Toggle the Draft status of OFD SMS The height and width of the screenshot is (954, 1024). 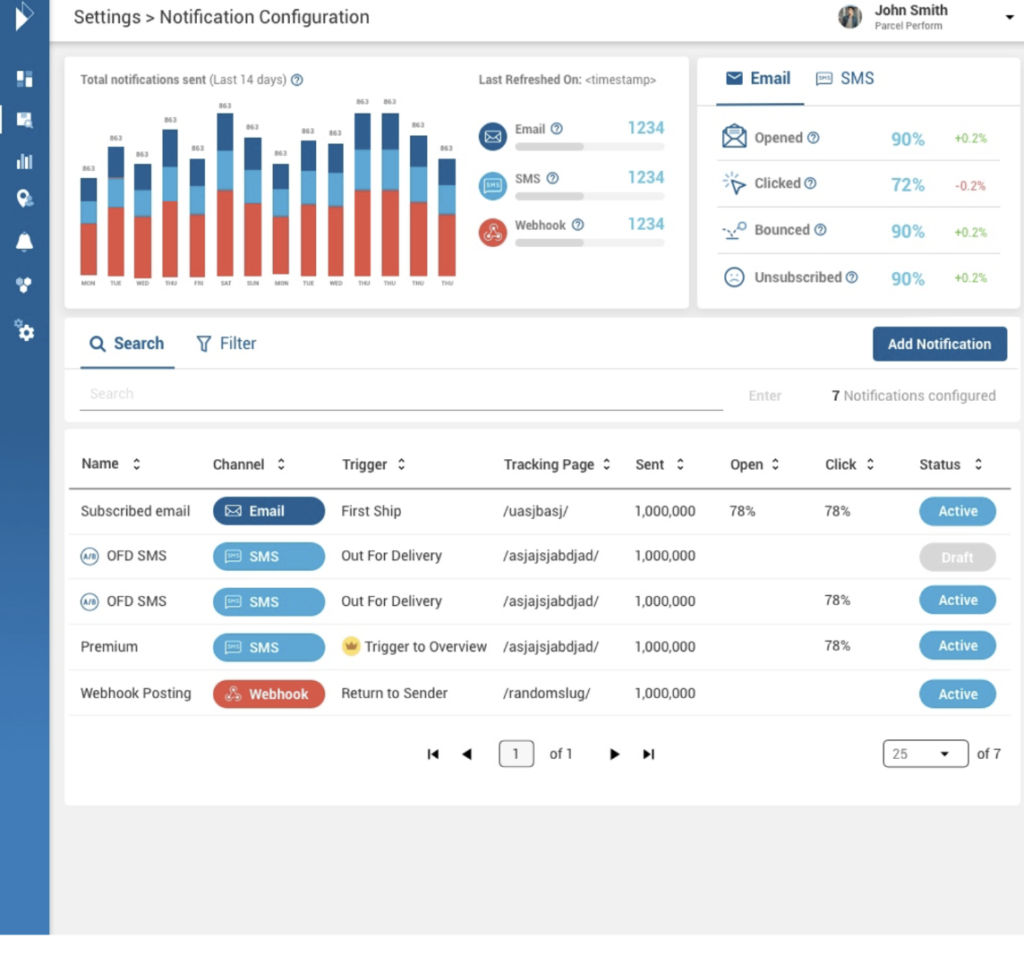pos(957,557)
